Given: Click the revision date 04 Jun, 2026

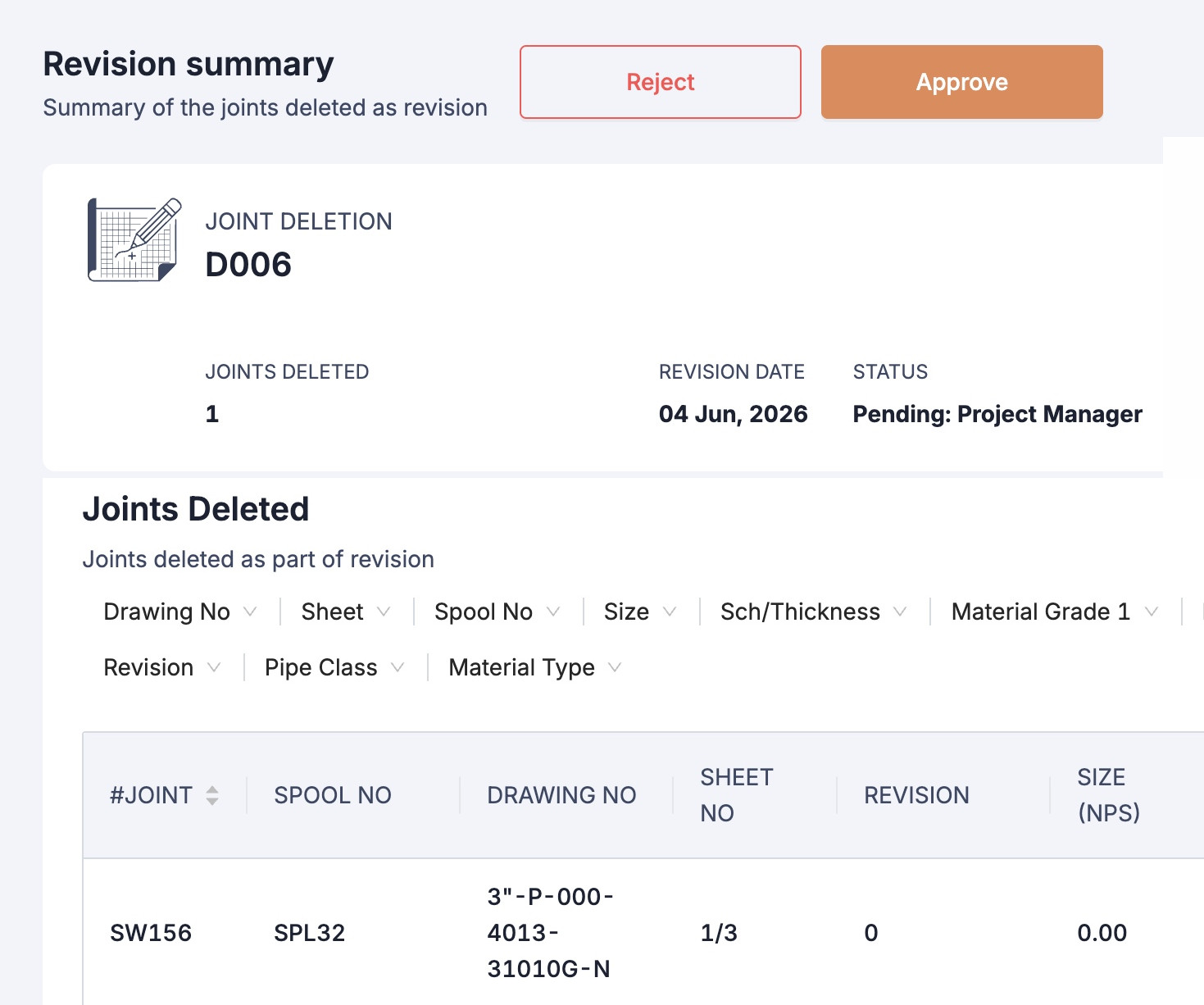Looking at the screenshot, I should pos(734,414).
